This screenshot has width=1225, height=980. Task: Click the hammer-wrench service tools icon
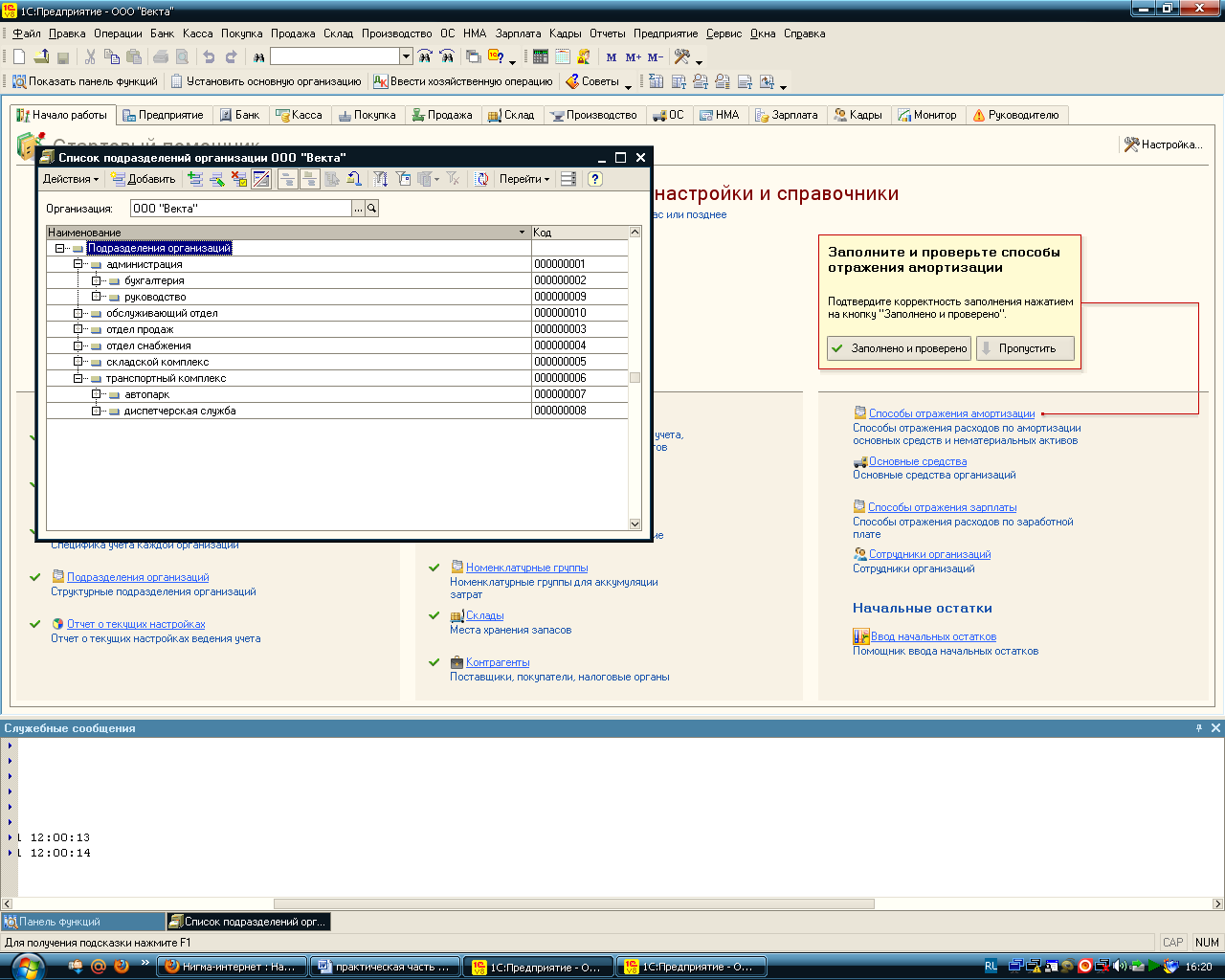pyautogui.click(x=682, y=57)
